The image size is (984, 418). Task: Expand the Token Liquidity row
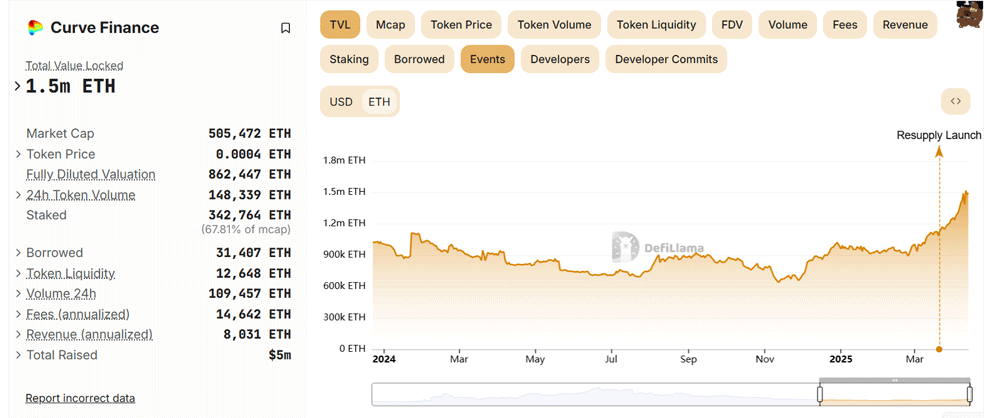coord(19,274)
